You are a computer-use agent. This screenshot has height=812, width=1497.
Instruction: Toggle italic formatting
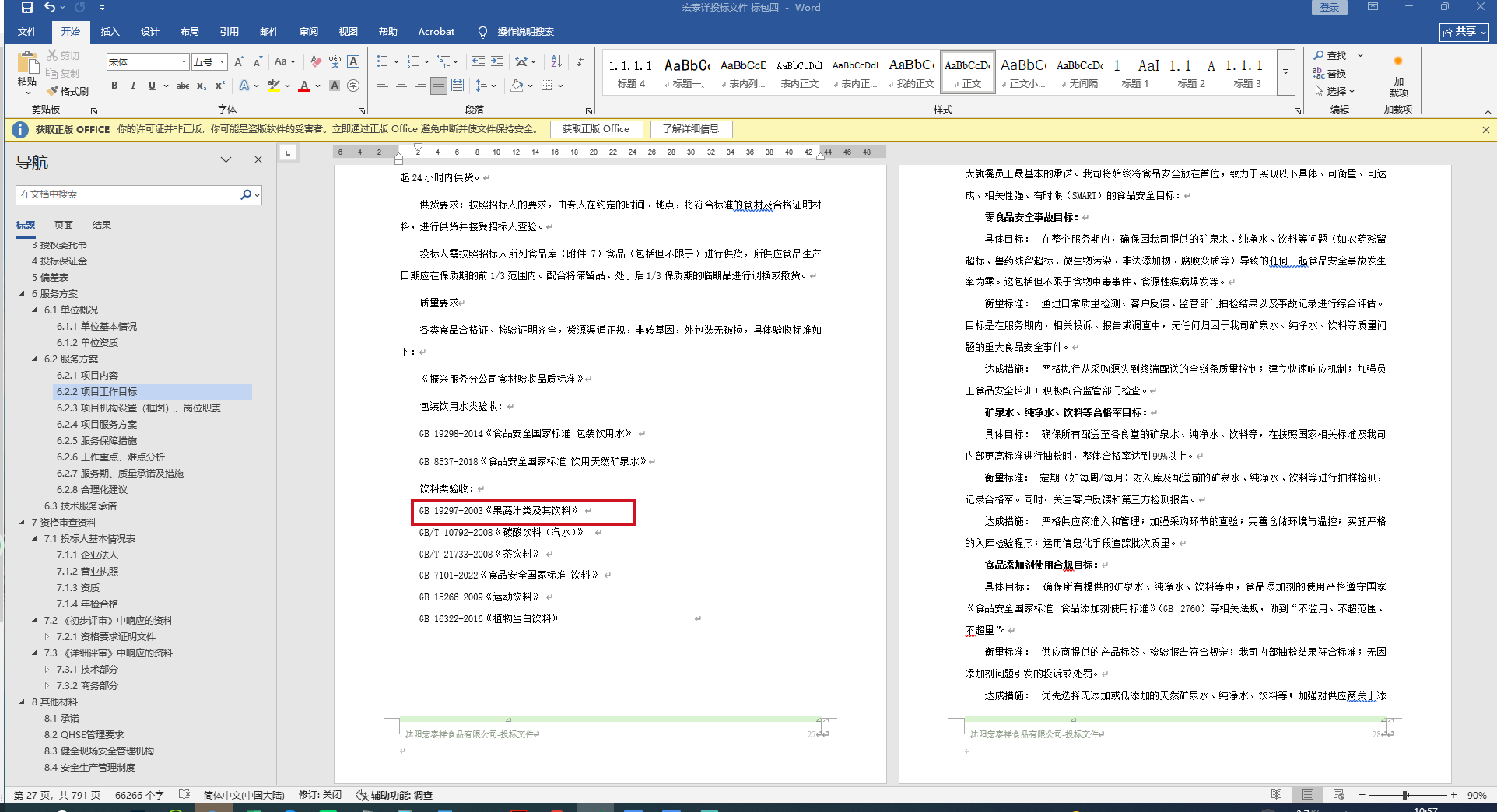[x=133, y=86]
